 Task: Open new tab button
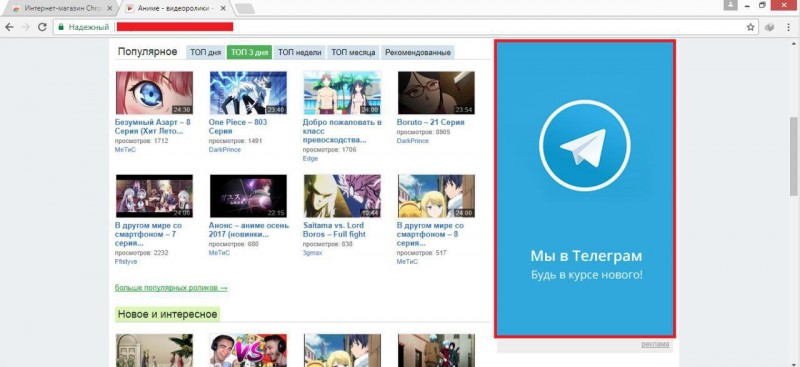pyautogui.click(x=245, y=8)
